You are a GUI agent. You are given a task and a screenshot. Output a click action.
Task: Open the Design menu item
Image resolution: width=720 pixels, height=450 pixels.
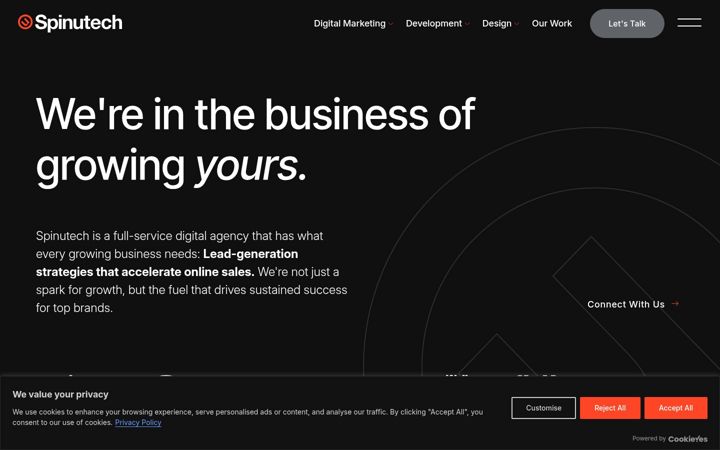[x=496, y=23]
